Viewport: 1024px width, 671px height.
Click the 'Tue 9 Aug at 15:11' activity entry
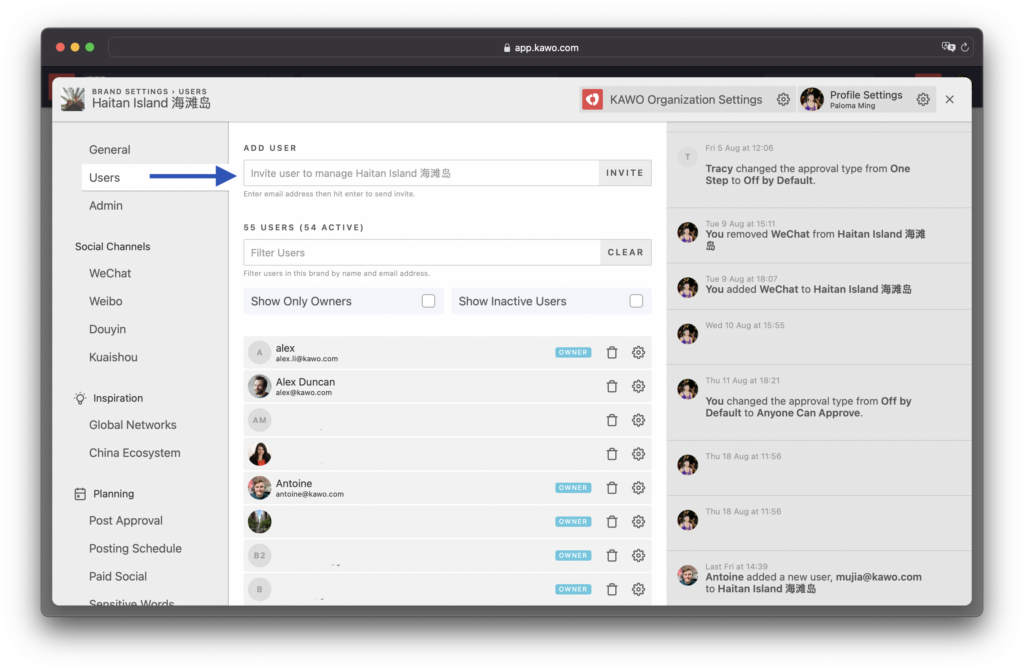[x=819, y=235]
